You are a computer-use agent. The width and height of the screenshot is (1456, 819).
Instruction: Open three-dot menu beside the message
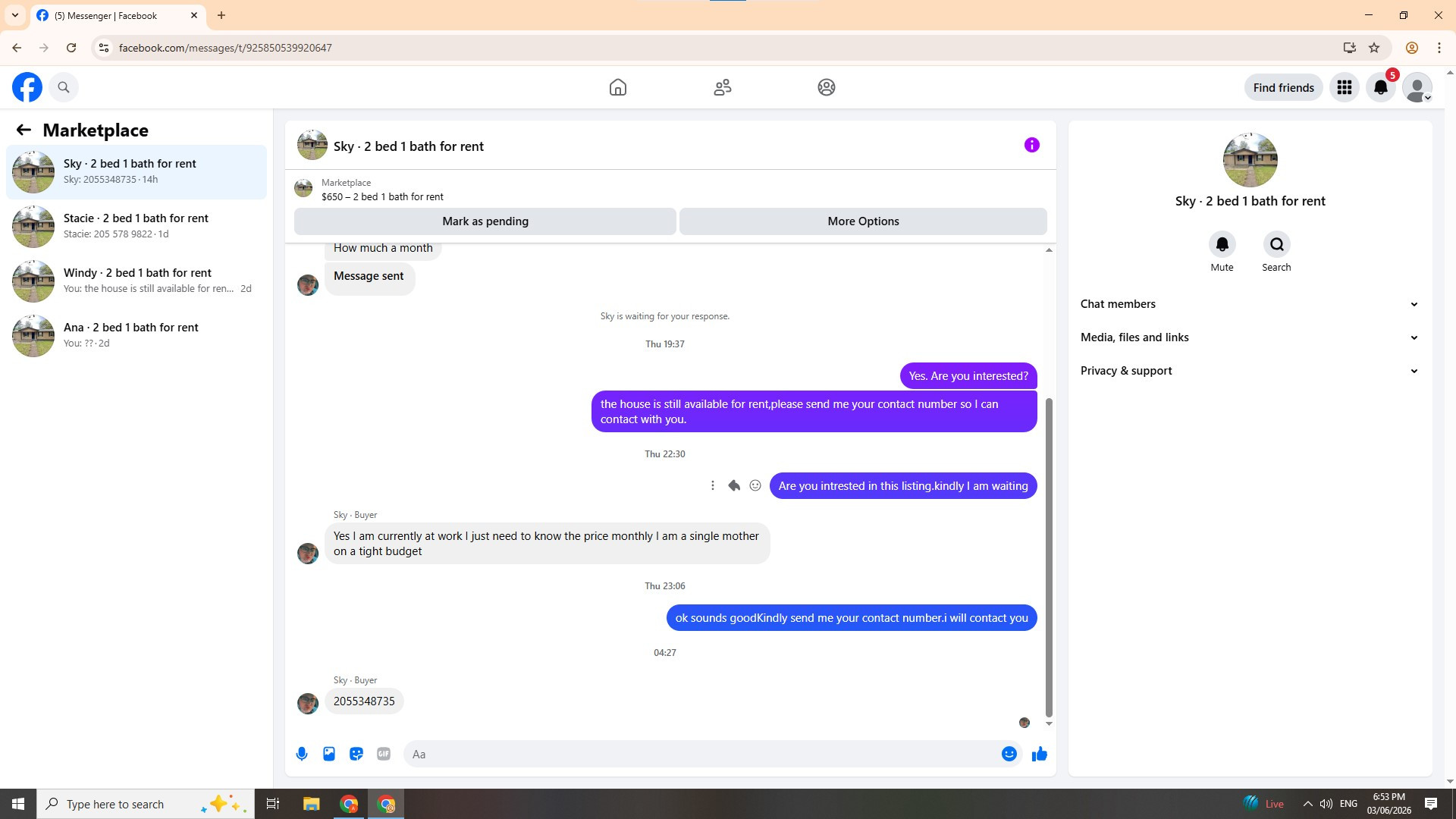(x=712, y=485)
